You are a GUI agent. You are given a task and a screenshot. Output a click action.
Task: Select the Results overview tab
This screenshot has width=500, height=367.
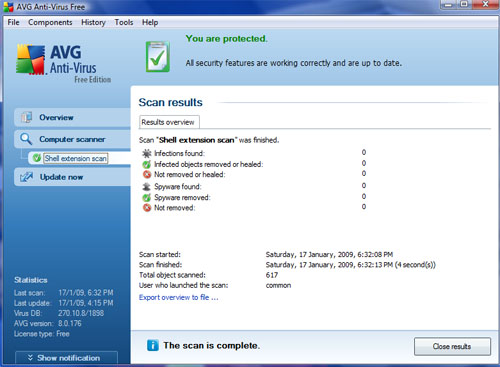tap(169, 122)
